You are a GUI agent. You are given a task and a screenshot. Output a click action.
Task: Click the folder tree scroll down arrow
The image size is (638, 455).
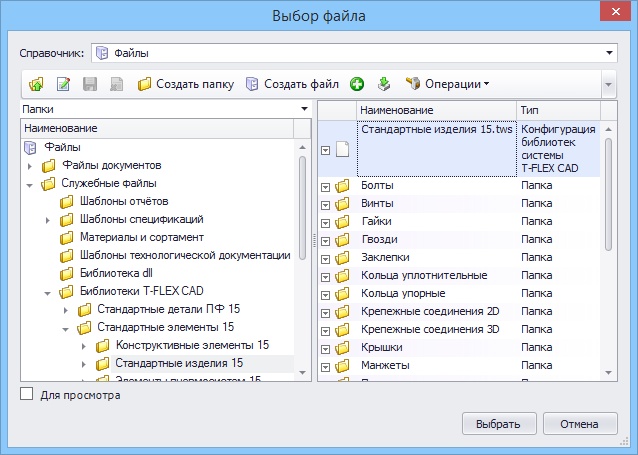pos(302,372)
